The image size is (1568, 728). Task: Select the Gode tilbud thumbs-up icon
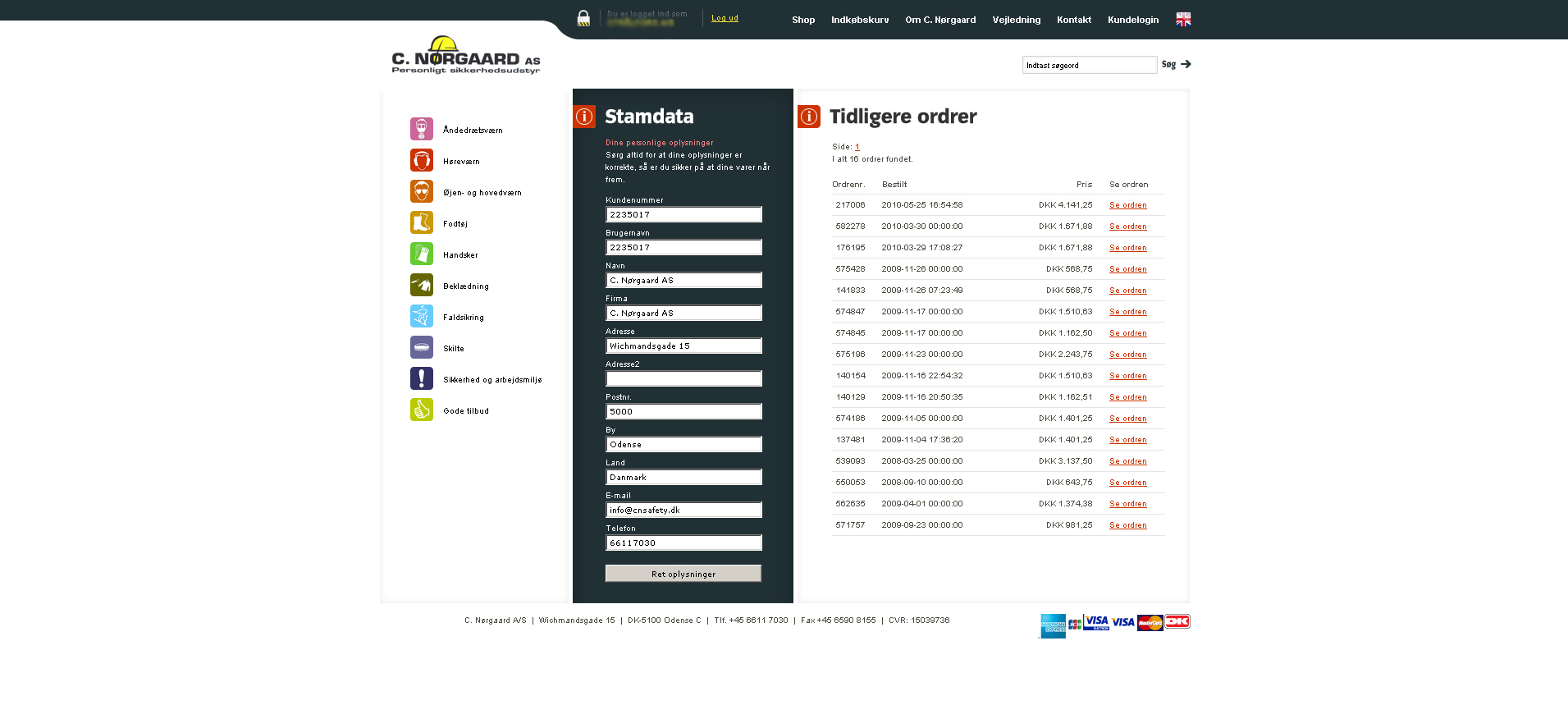coord(421,410)
